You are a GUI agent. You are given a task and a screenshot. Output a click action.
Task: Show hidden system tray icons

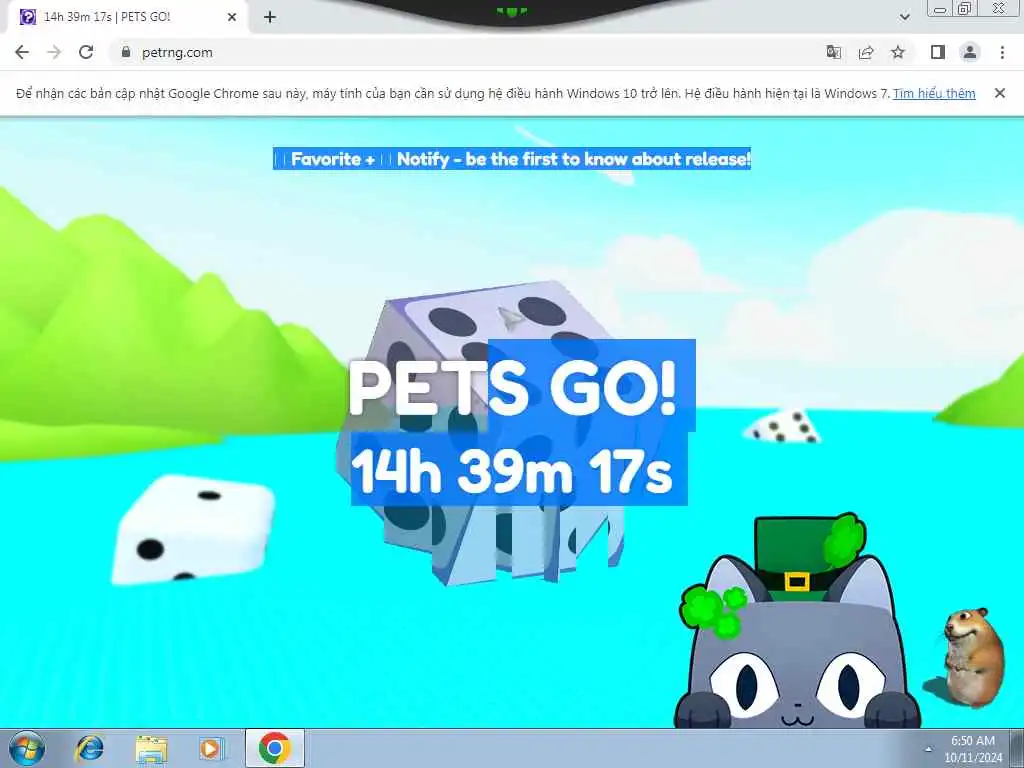pos(929,749)
